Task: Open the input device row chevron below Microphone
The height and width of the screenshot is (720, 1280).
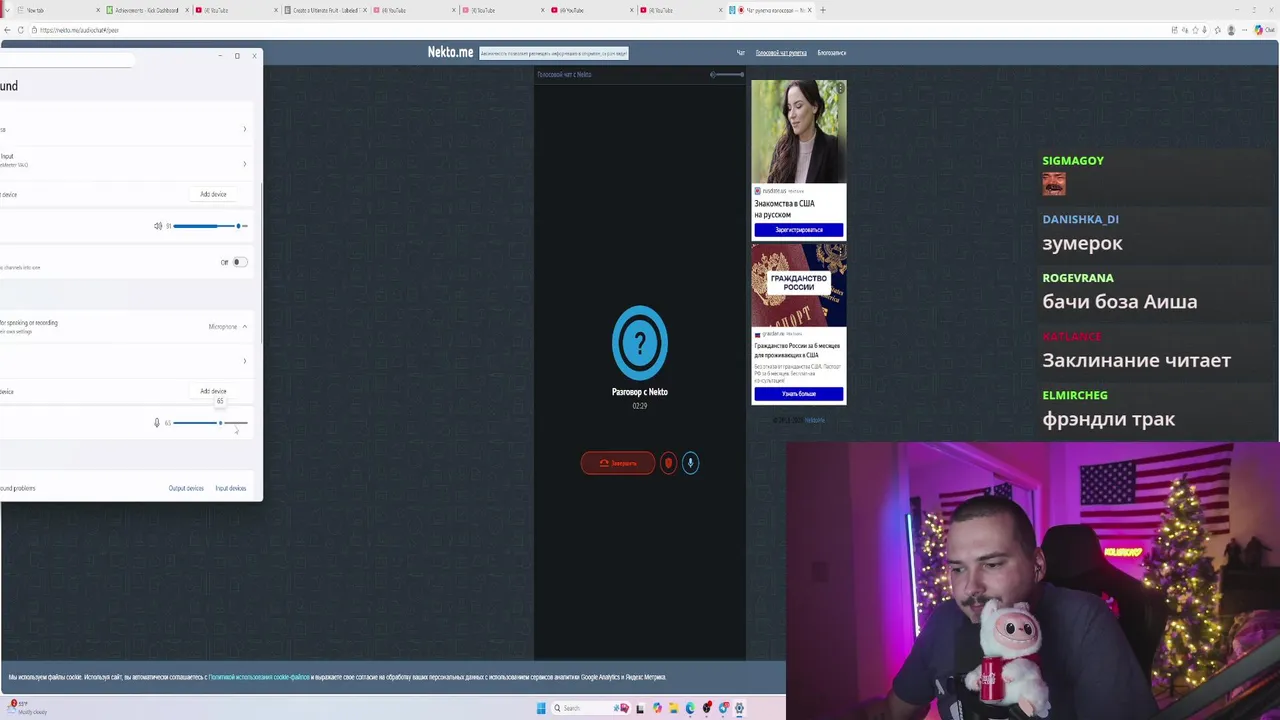Action: click(245, 361)
